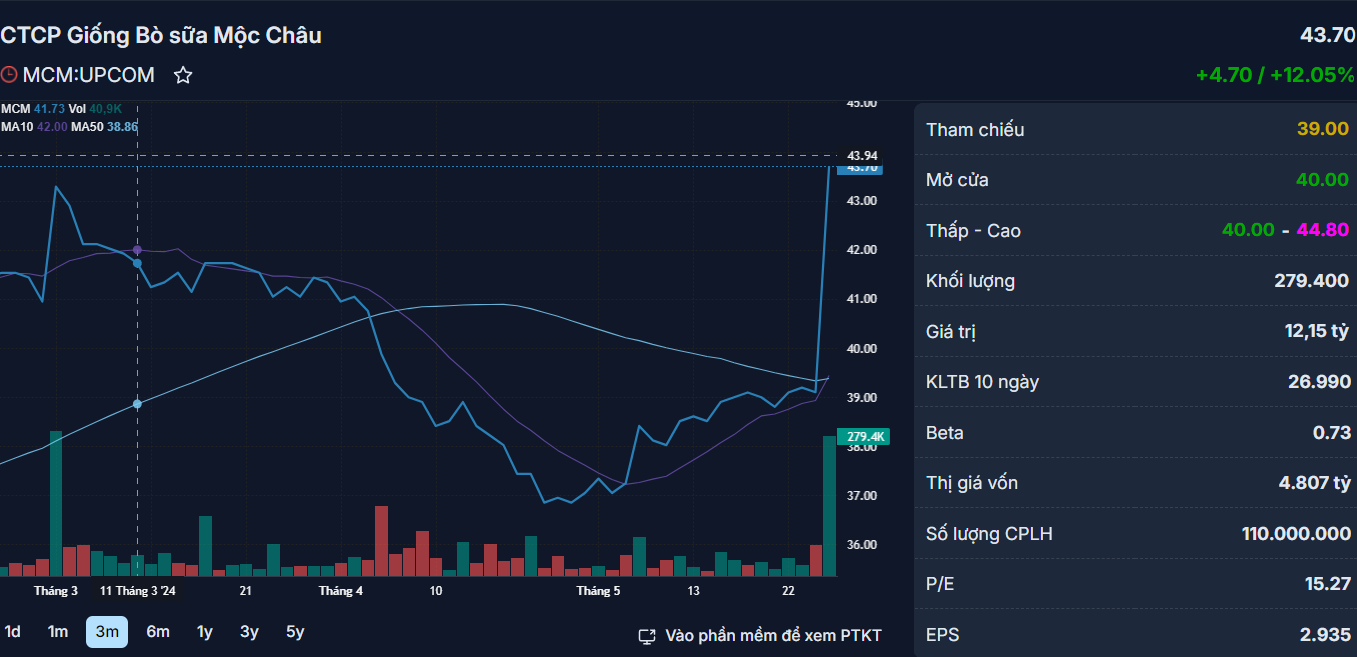Add MCM to favorites with the star icon
The image size is (1357, 657).
pyautogui.click(x=183, y=75)
